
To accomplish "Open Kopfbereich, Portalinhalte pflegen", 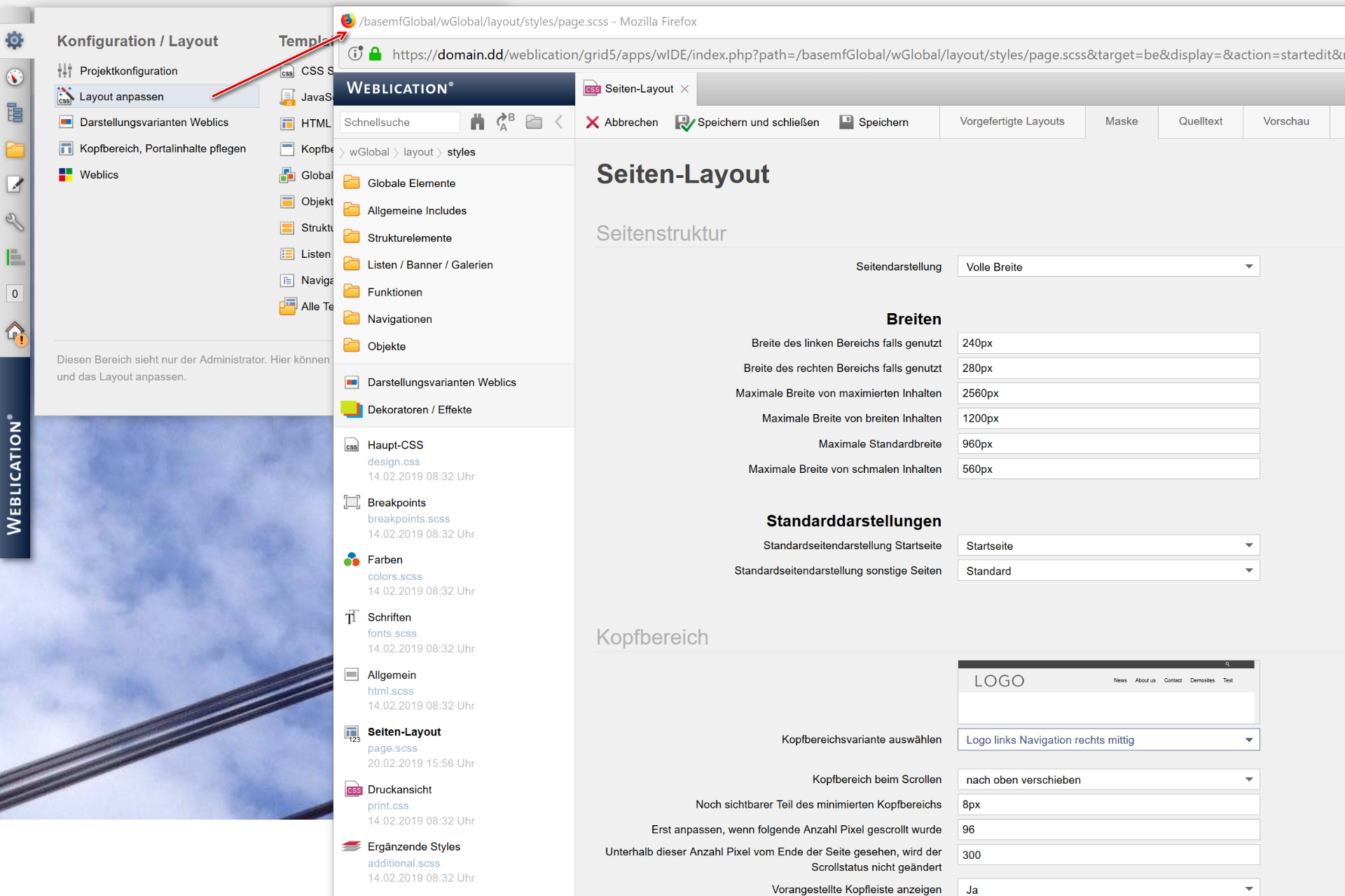I will click(x=163, y=149).
